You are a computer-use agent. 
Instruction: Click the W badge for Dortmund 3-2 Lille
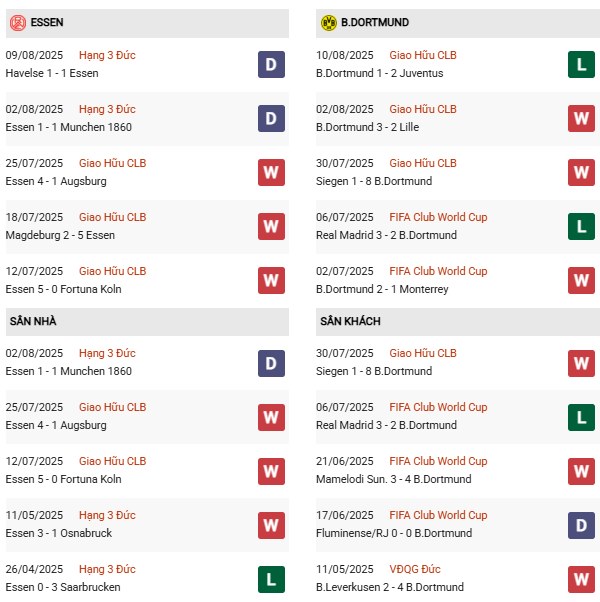pyautogui.click(x=581, y=118)
